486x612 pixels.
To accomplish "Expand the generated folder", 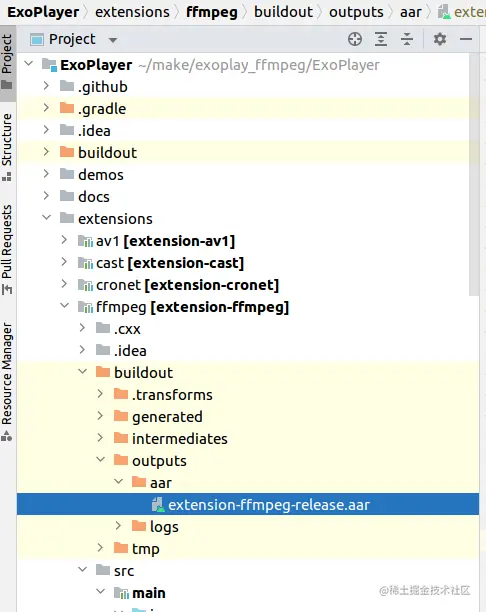I will tap(100, 416).
